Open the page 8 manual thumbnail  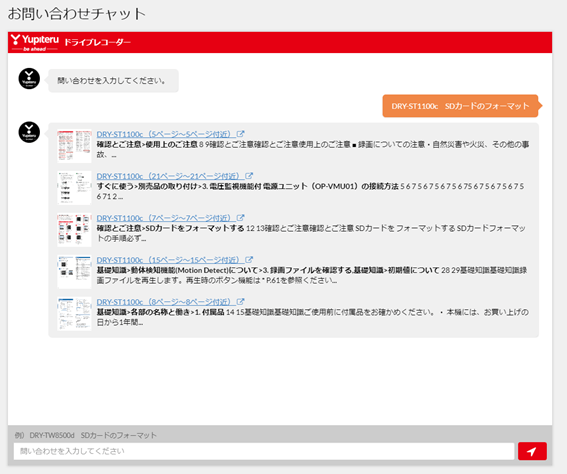coord(74,314)
